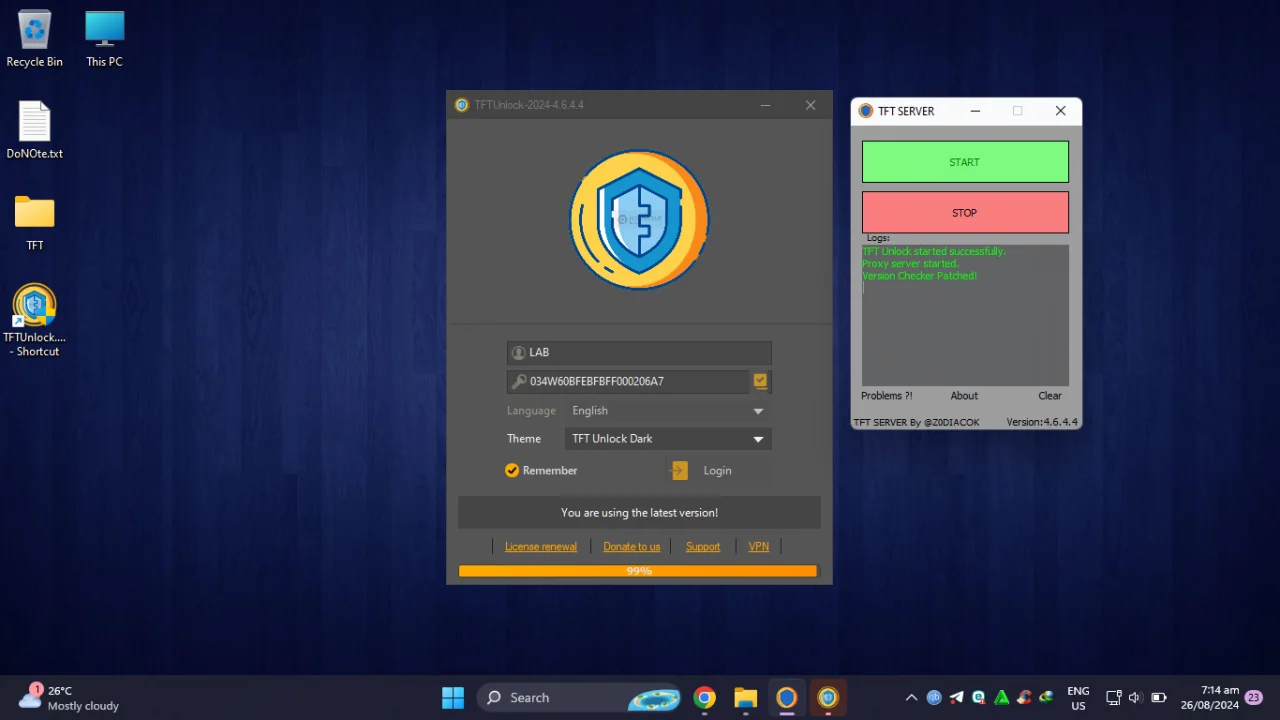Image resolution: width=1280 pixels, height=720 pixels.
Task: Click the key icon in password field
Action: [x=518, y=381]
